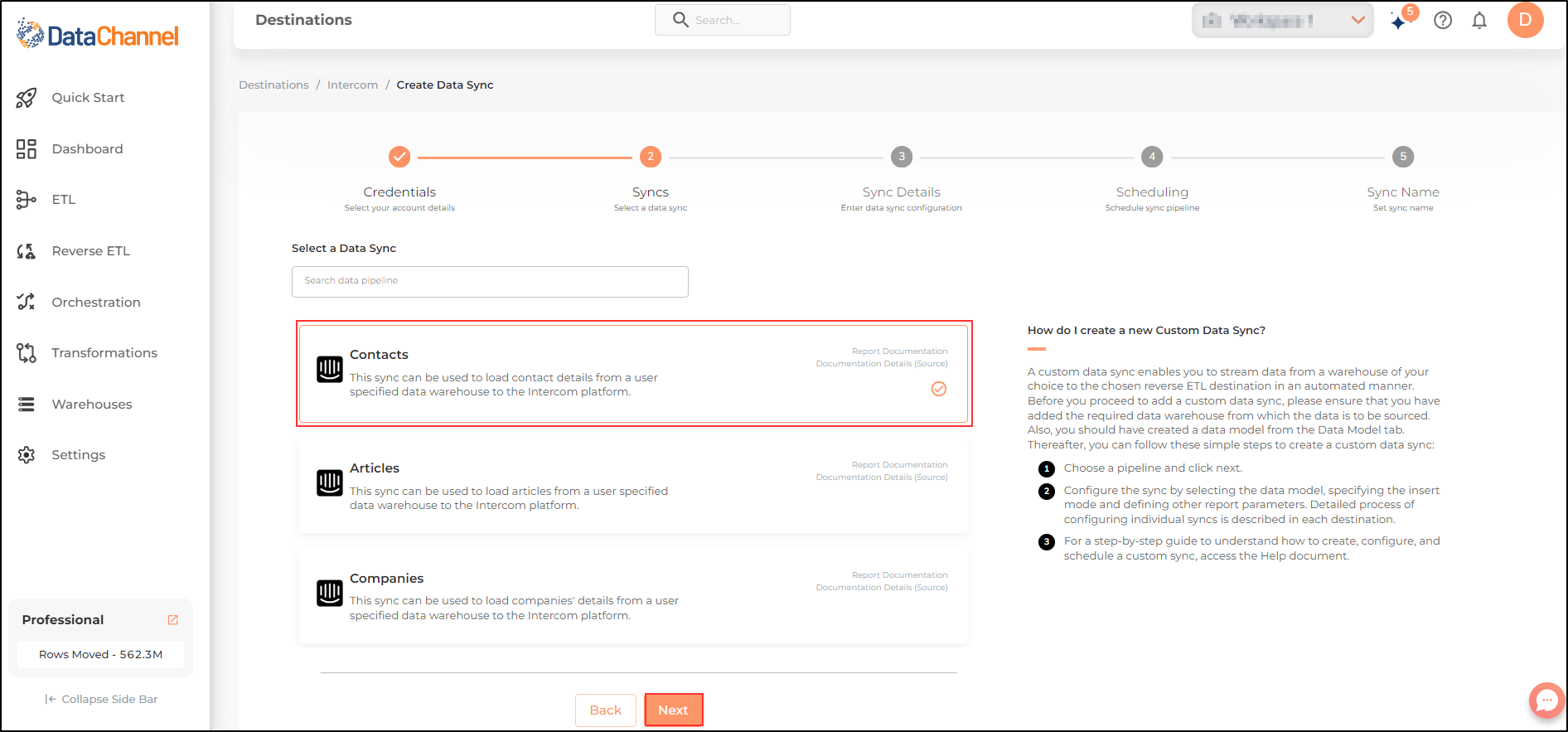
Task: Open Articles Documentation Details (Source) link
Action: (882, 477)
